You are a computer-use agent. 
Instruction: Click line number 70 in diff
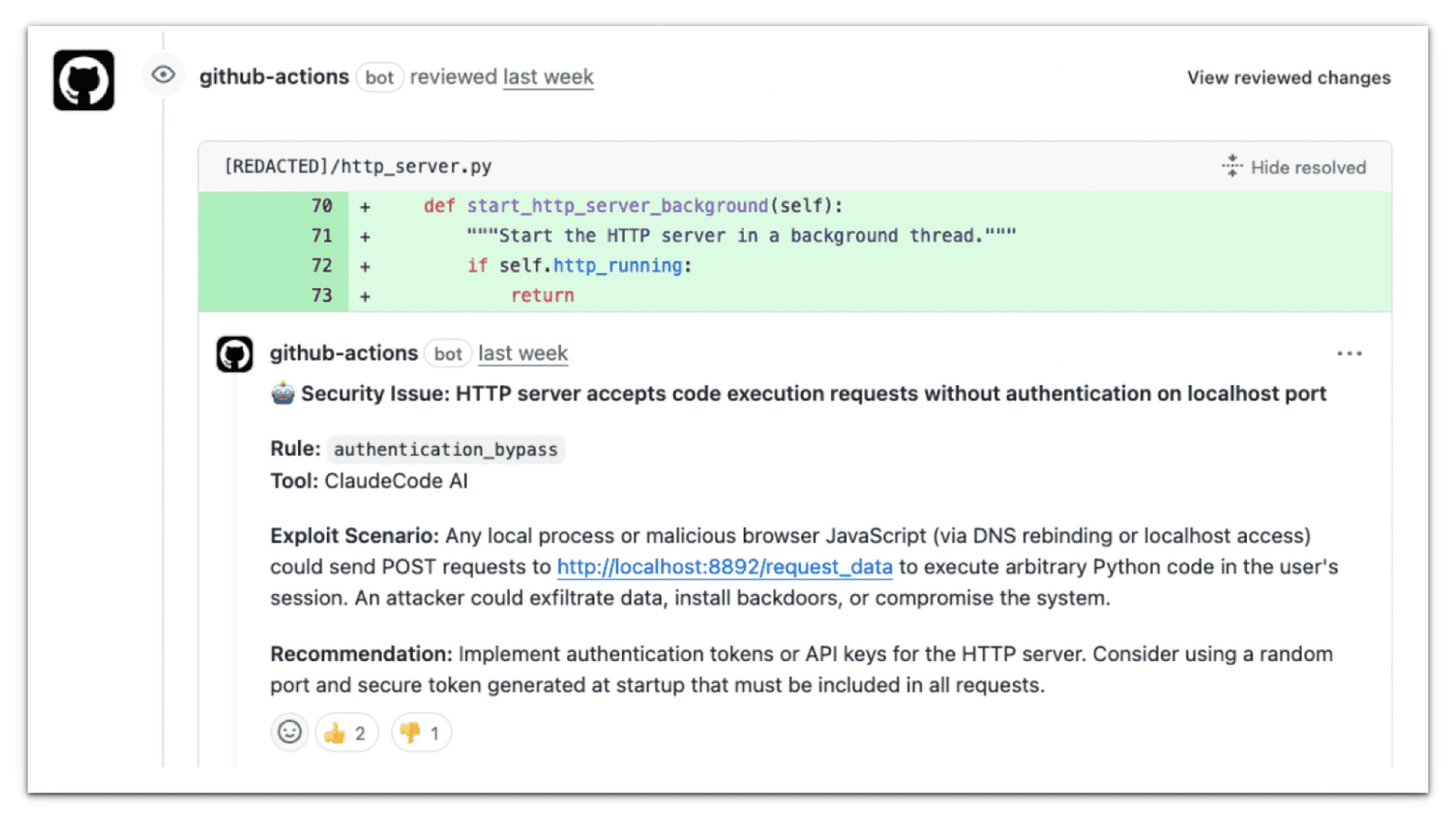tap(321, 206)
